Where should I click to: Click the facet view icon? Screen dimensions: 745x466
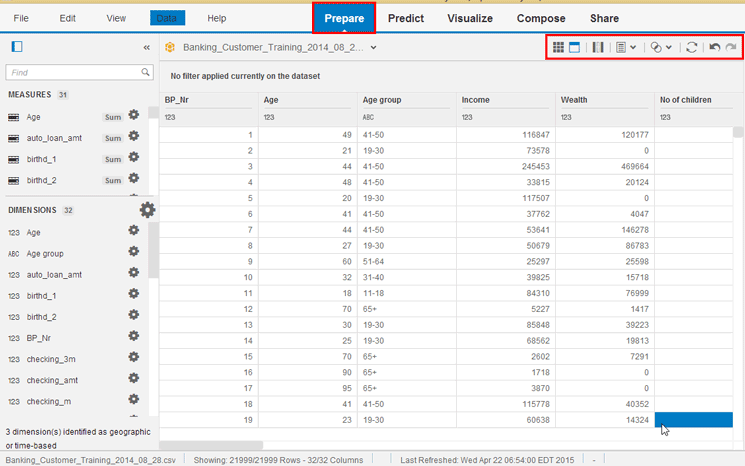coord(575,47)
